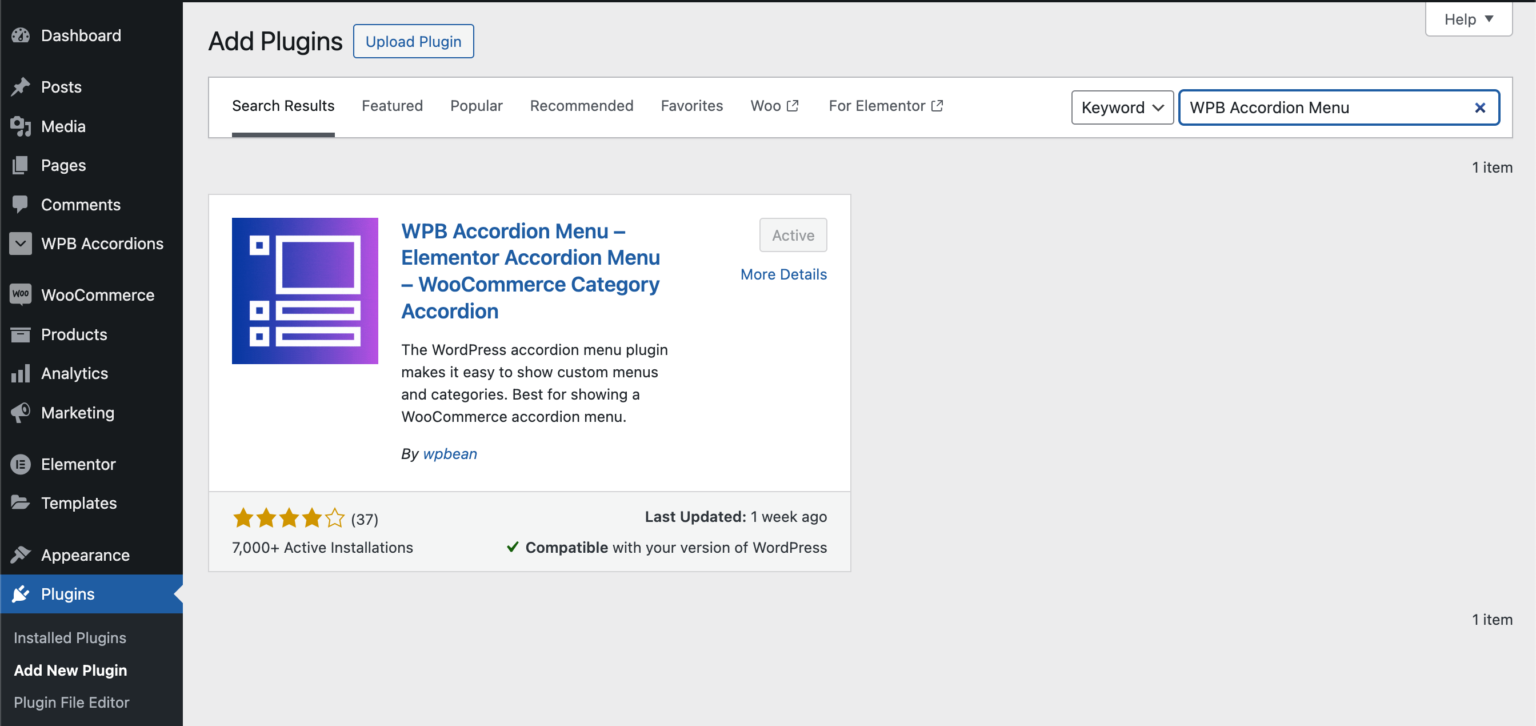Open Marketing via the megaphone icon
The width and height of the screenshot is (1536, 726).
click(x=22, y=413)
